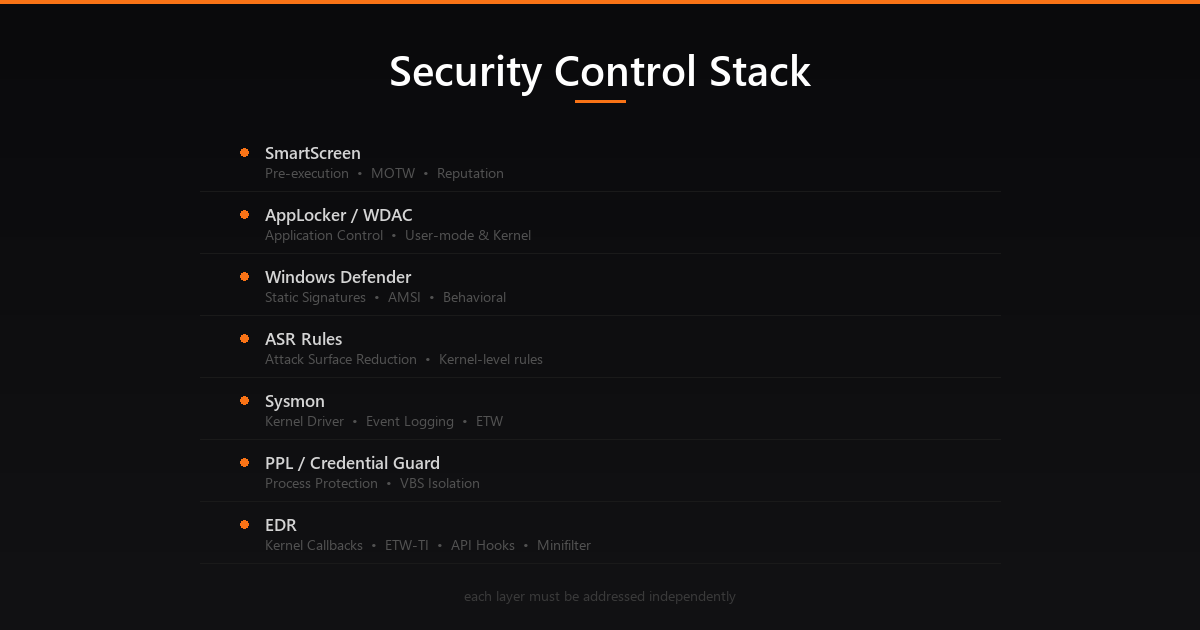Click the orange underline beneath the title
Image resolution: width=1200 pixels, height=630 pixels.
(600, 101)
